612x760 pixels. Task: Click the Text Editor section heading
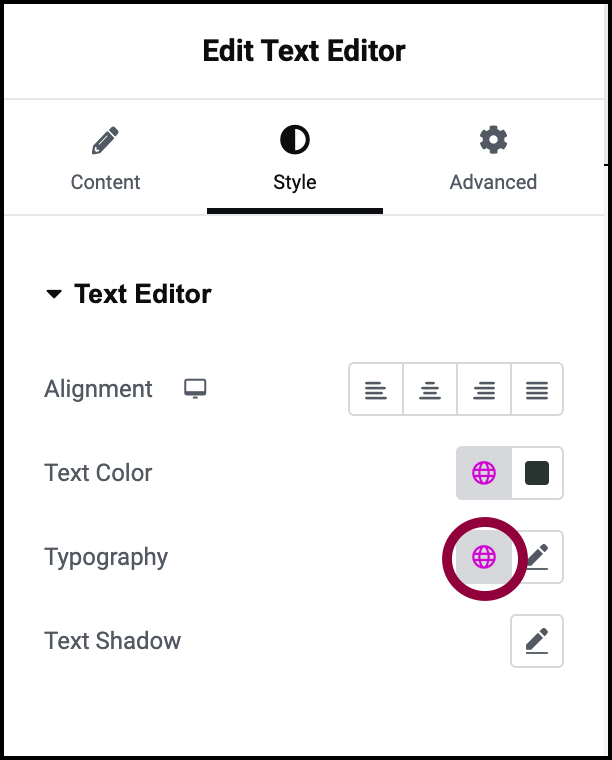[x=143, y=294]
